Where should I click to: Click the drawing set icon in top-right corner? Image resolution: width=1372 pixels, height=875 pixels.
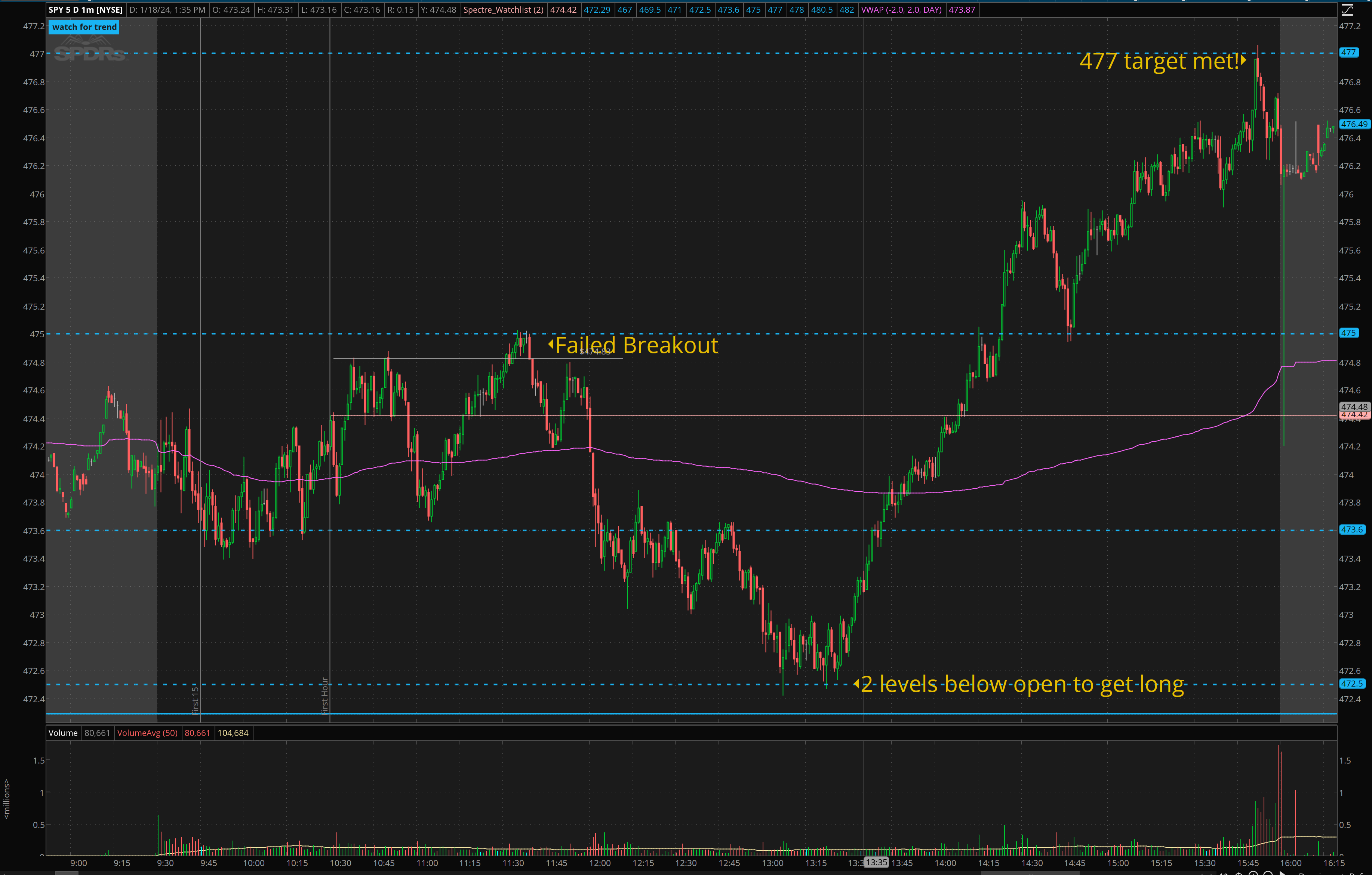coord(1347,10)
